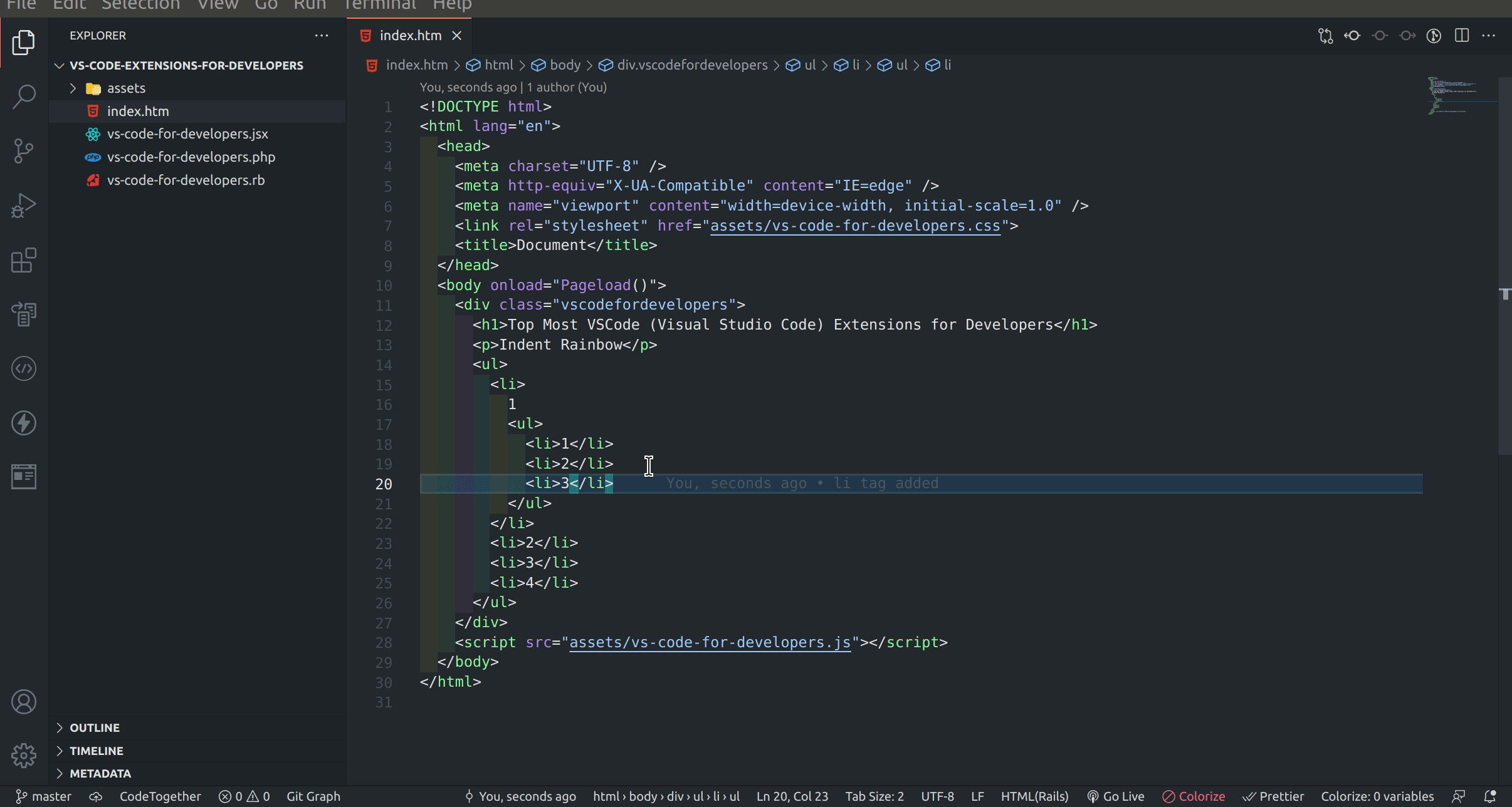Open the Run and Debug view
The width and height of the screenshot is (1512, 807).
pyautogui.click(x=23, y=205)
